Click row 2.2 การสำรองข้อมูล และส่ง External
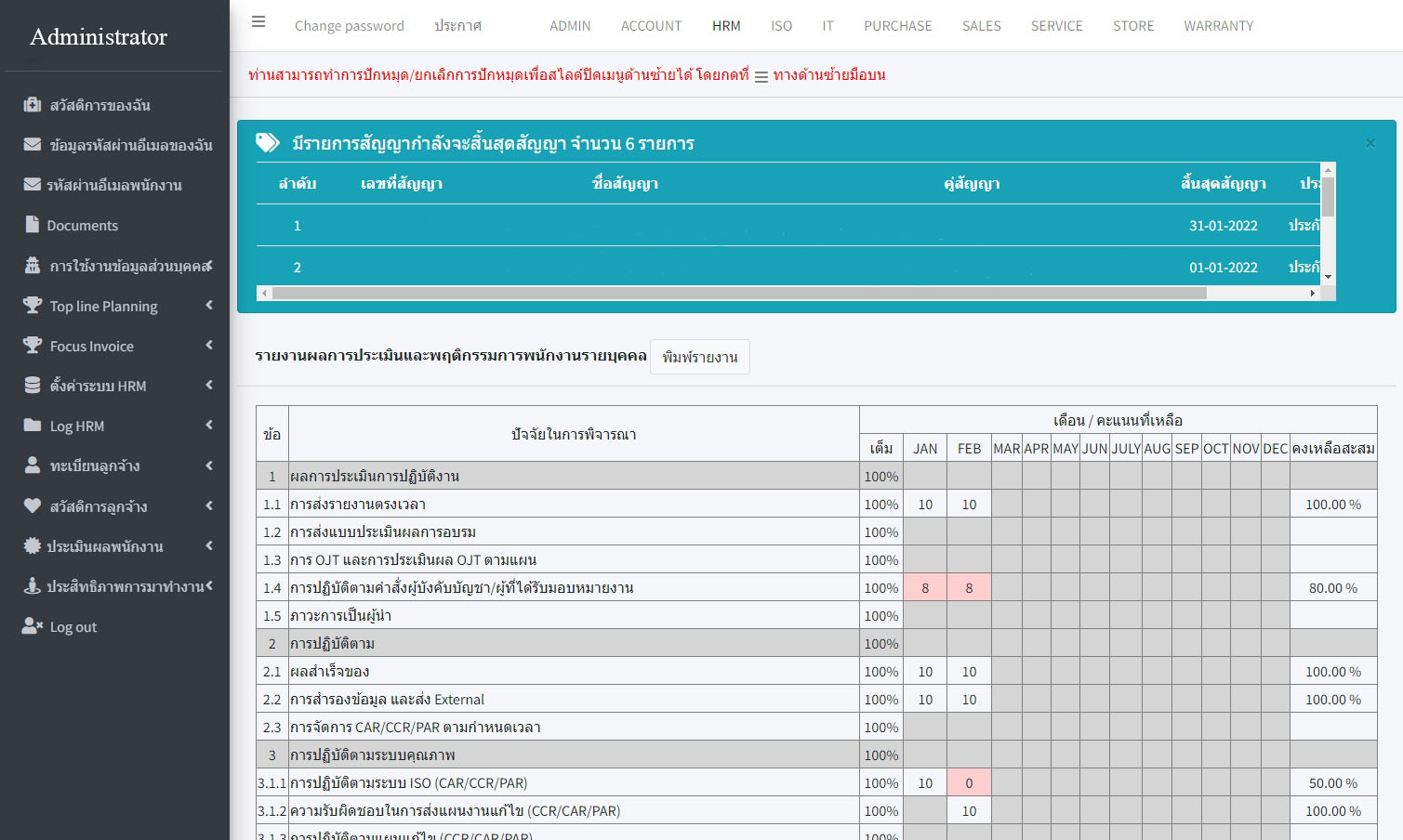The image size is (1403, 840). (816, 699)
